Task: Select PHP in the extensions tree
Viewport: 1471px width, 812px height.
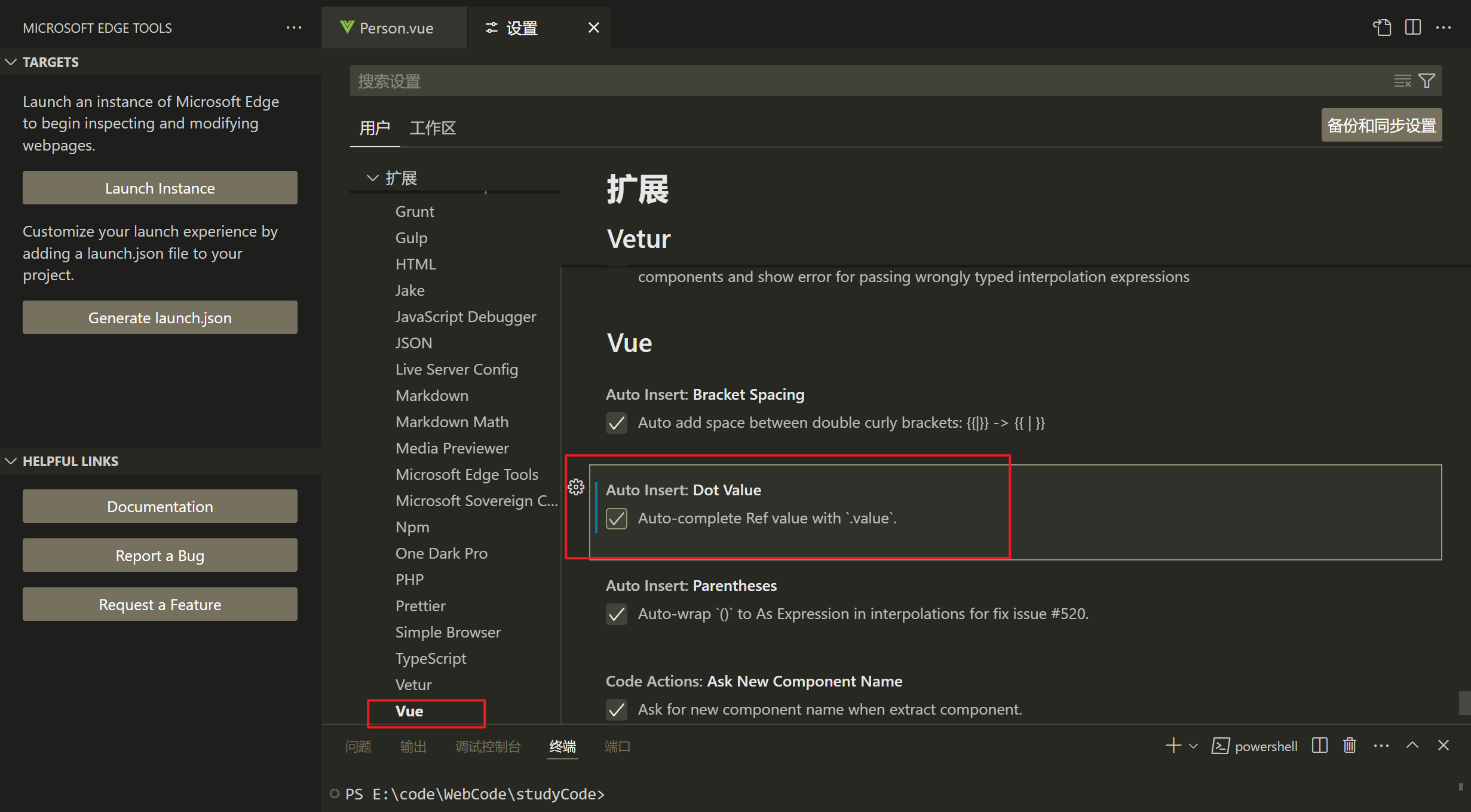Action: point(410,580)
